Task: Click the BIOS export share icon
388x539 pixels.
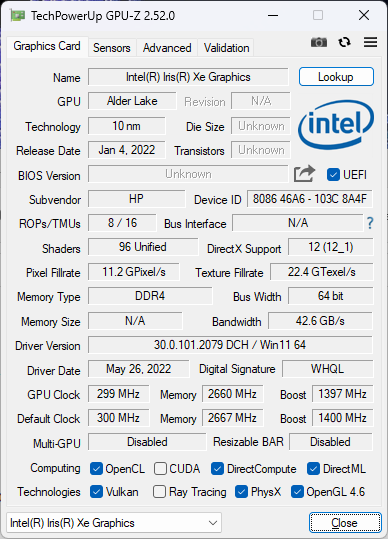Action: [304, 174]
